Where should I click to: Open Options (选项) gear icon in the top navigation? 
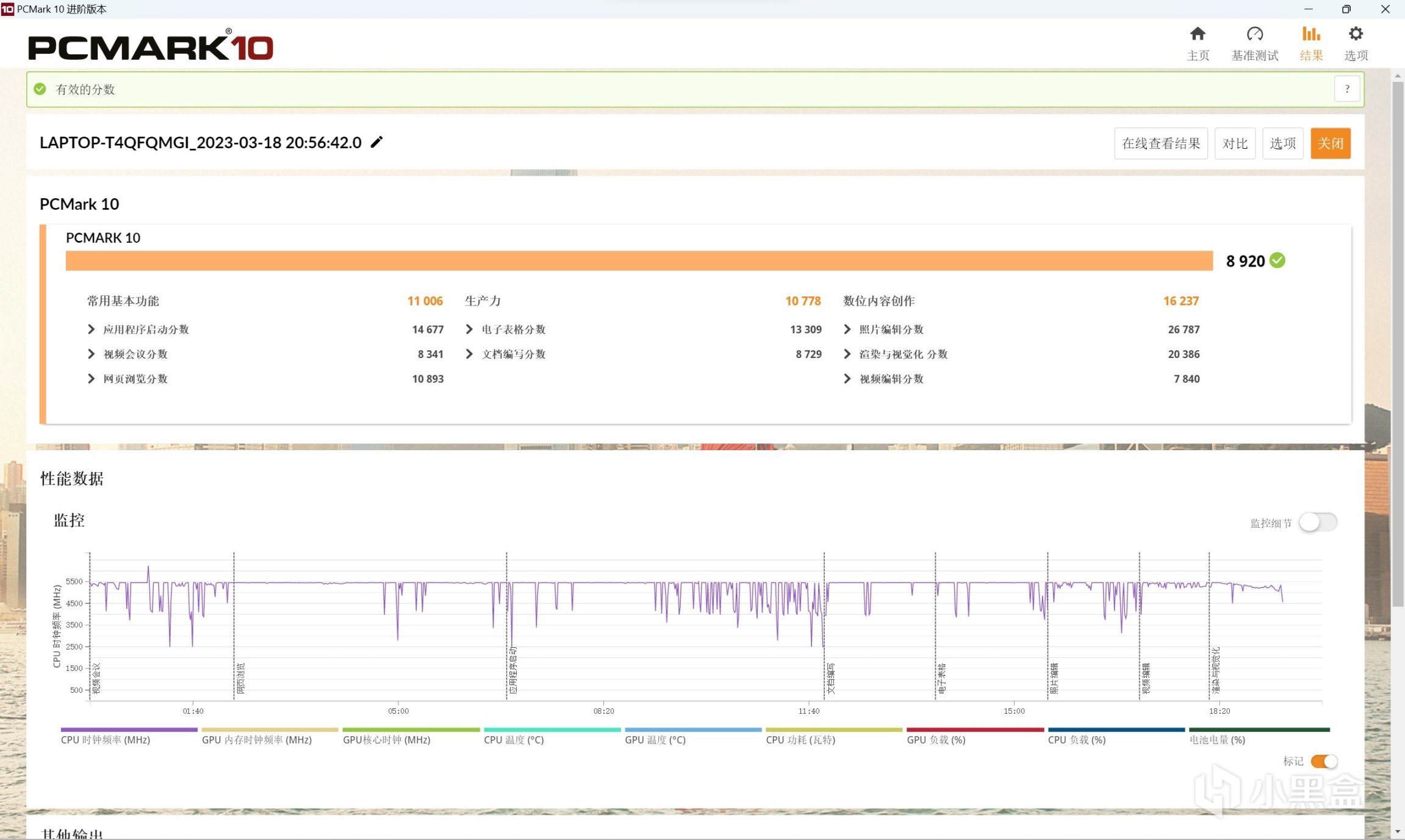click(x=1356, y=34)
